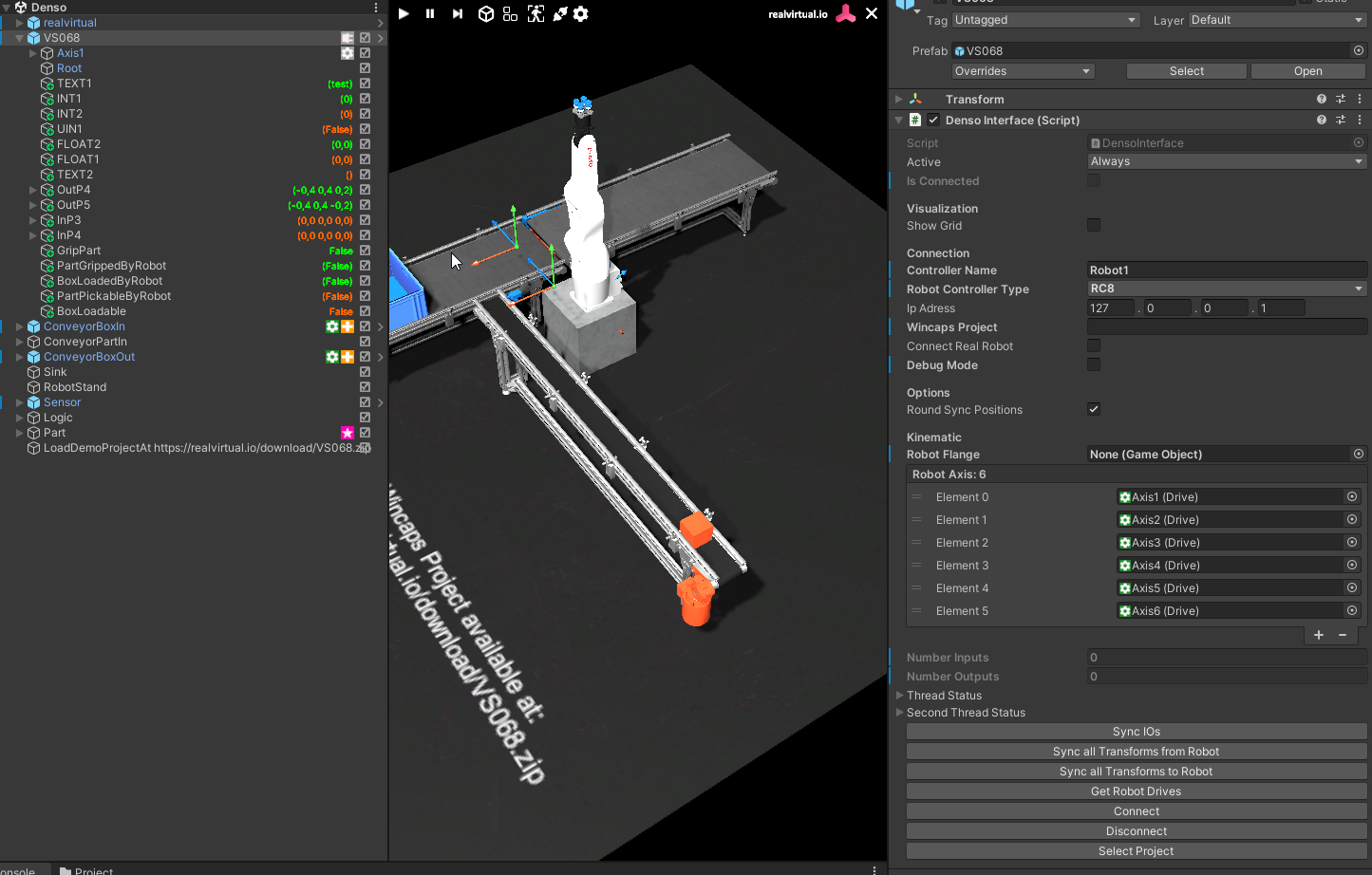The width and height of the screenshot is (1372, 875).
Task: Enable the Debug Mode checkbox
Action: click(x=1094, y=365)
